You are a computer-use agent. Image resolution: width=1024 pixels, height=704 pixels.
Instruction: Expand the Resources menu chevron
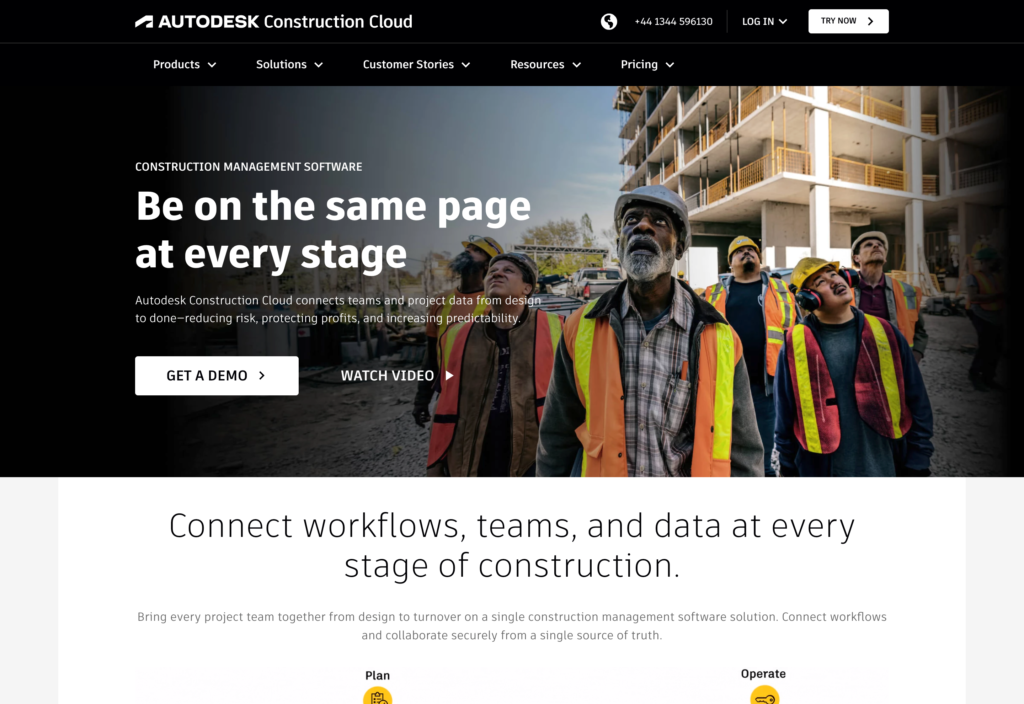(x=577, y=65)
